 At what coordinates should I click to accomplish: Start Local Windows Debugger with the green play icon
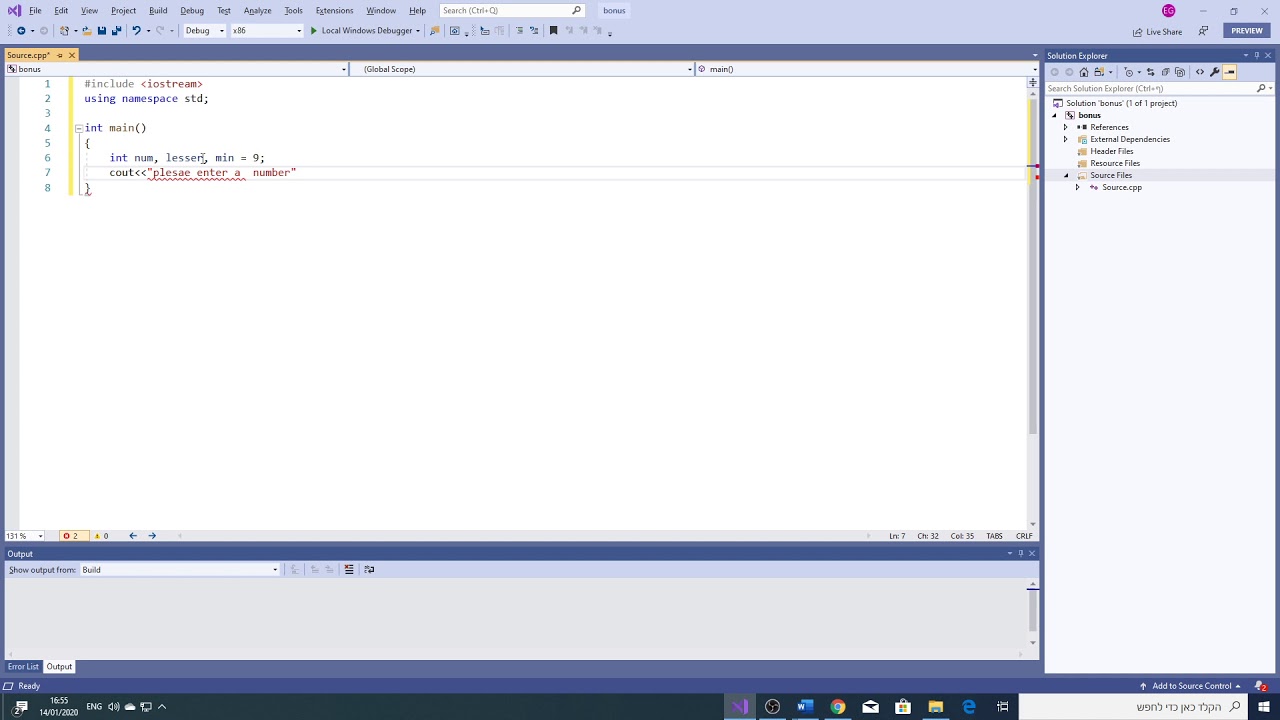[x=314, y=30]
